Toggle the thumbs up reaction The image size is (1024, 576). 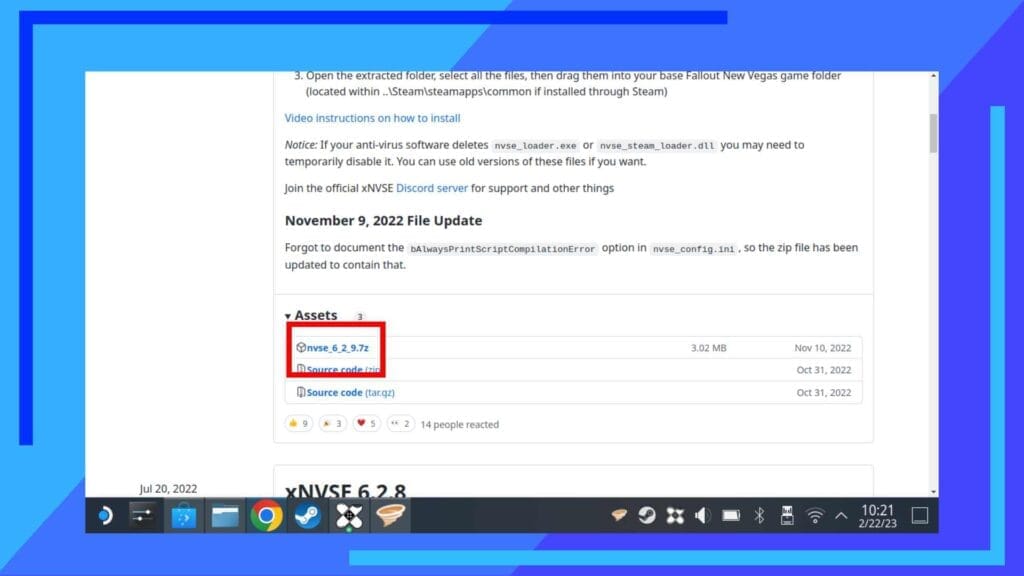pos(298,424)
